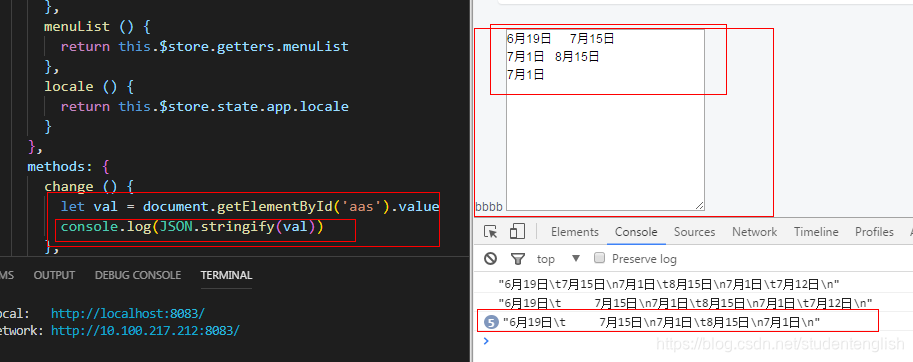Switch to the Elements tab

coord(575,232)
